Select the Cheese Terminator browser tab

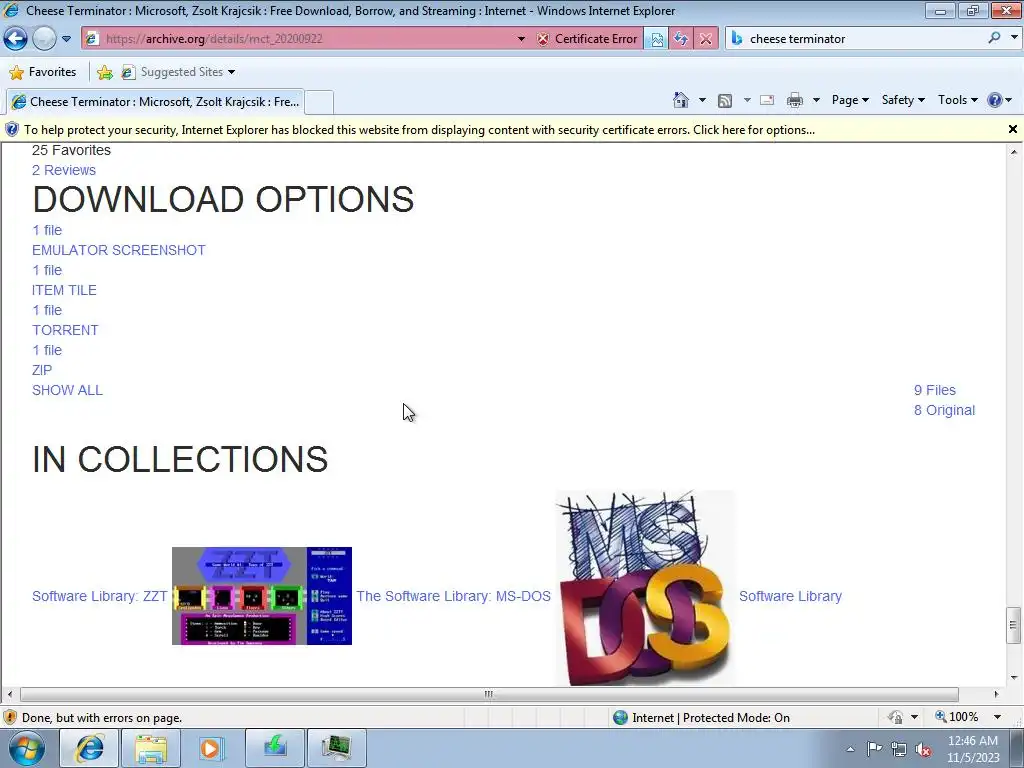point(155,101)
